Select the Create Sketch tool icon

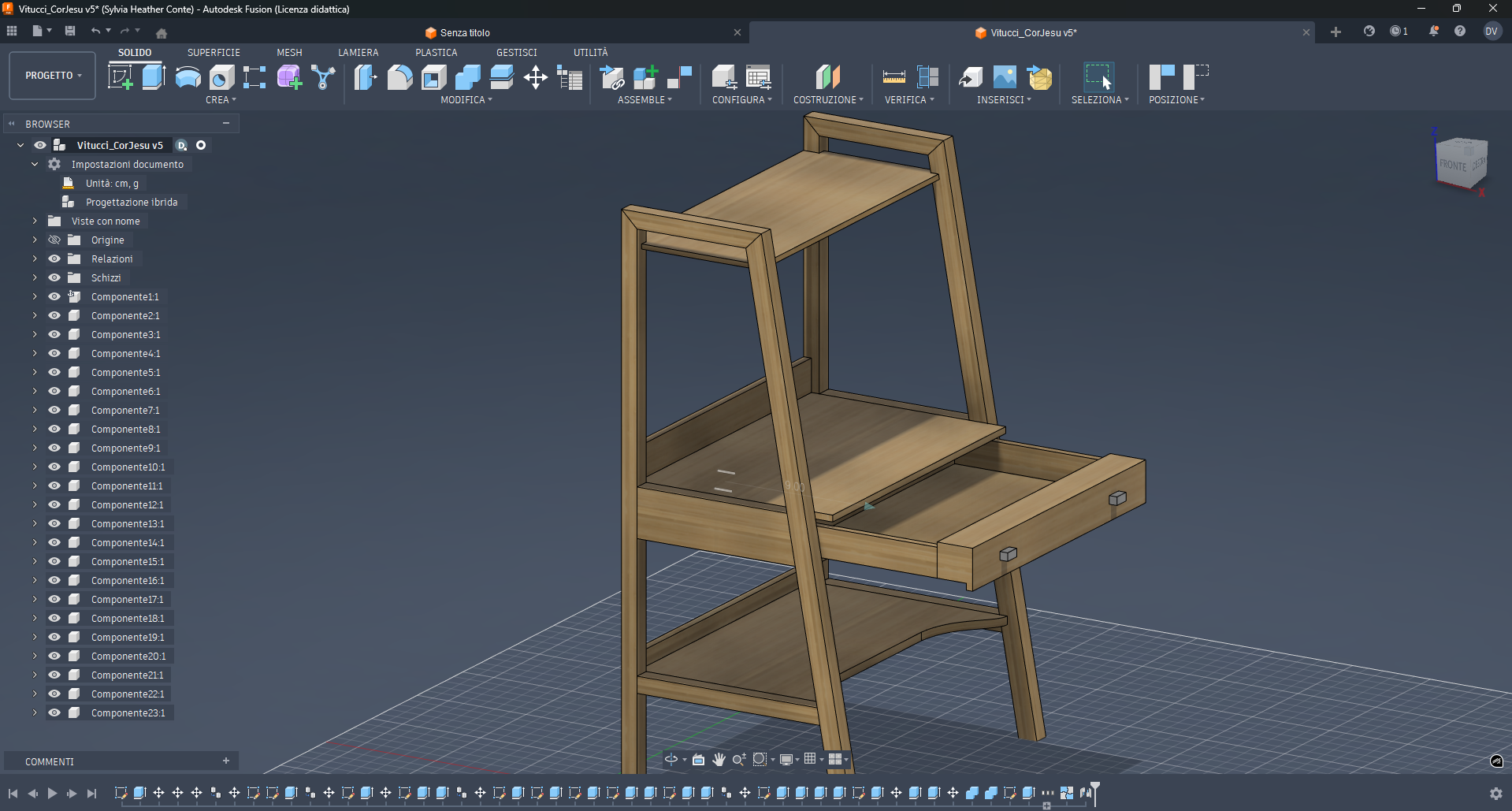[x=120, y=77]
